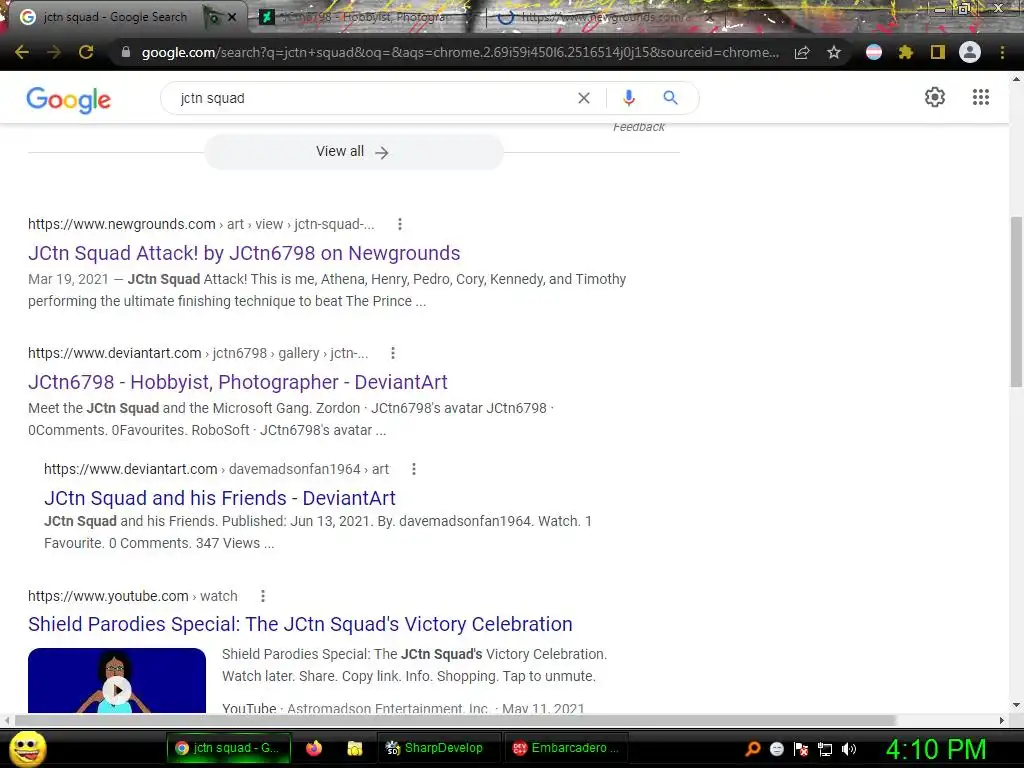Screen dimensions: 1024x768
Task: Open Chrome three-dot main menu
Action: tap(1002, 52)
